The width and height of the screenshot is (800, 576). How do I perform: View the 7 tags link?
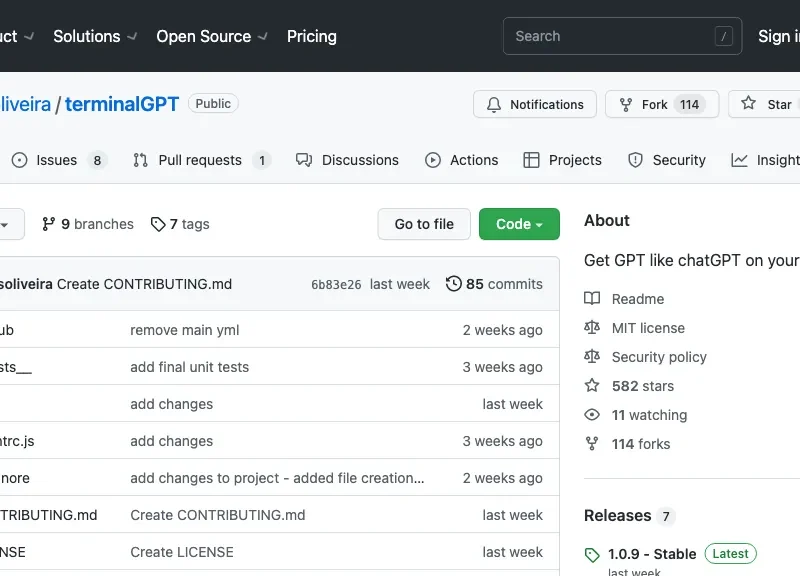click(180, 224)
